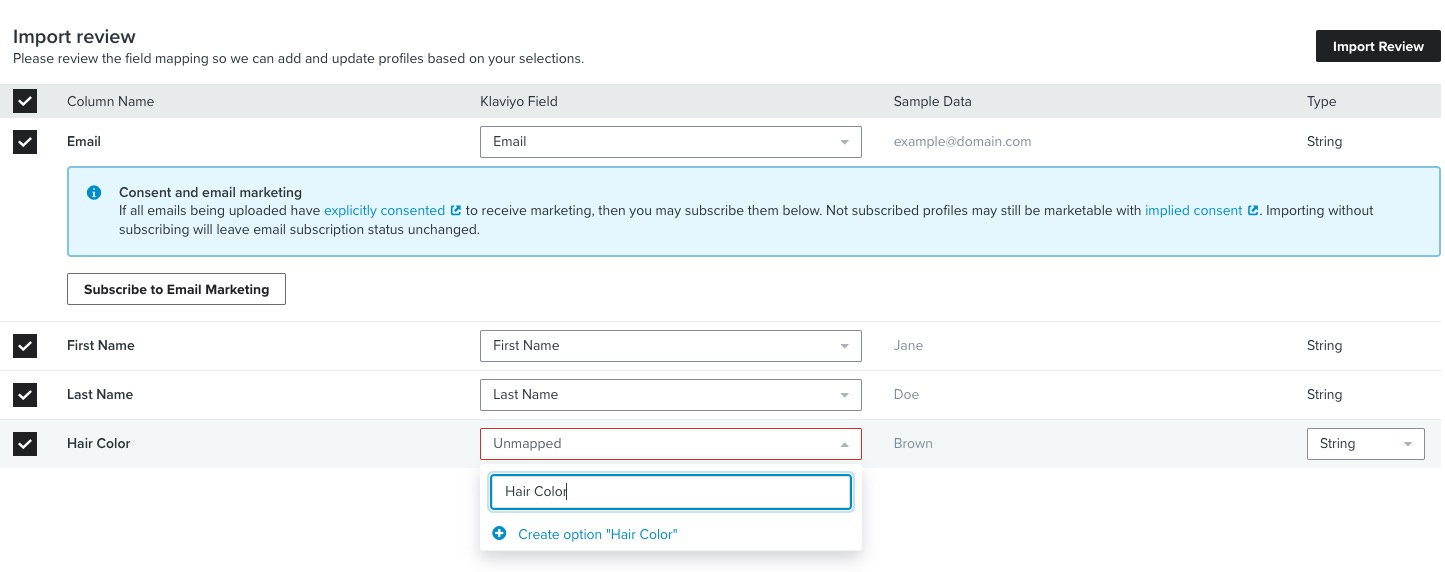Open the Email Klaviyo field dropdown

[x=670, y=142]
